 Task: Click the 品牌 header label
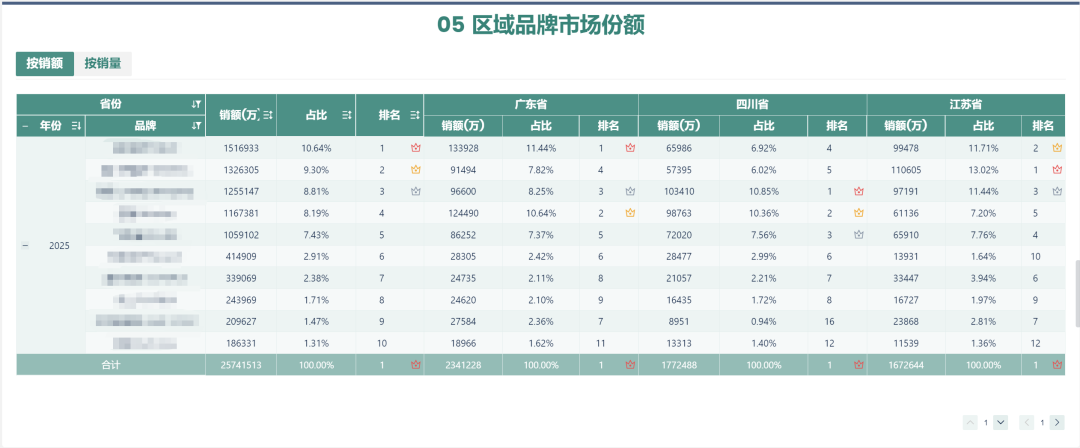[145, 125]
